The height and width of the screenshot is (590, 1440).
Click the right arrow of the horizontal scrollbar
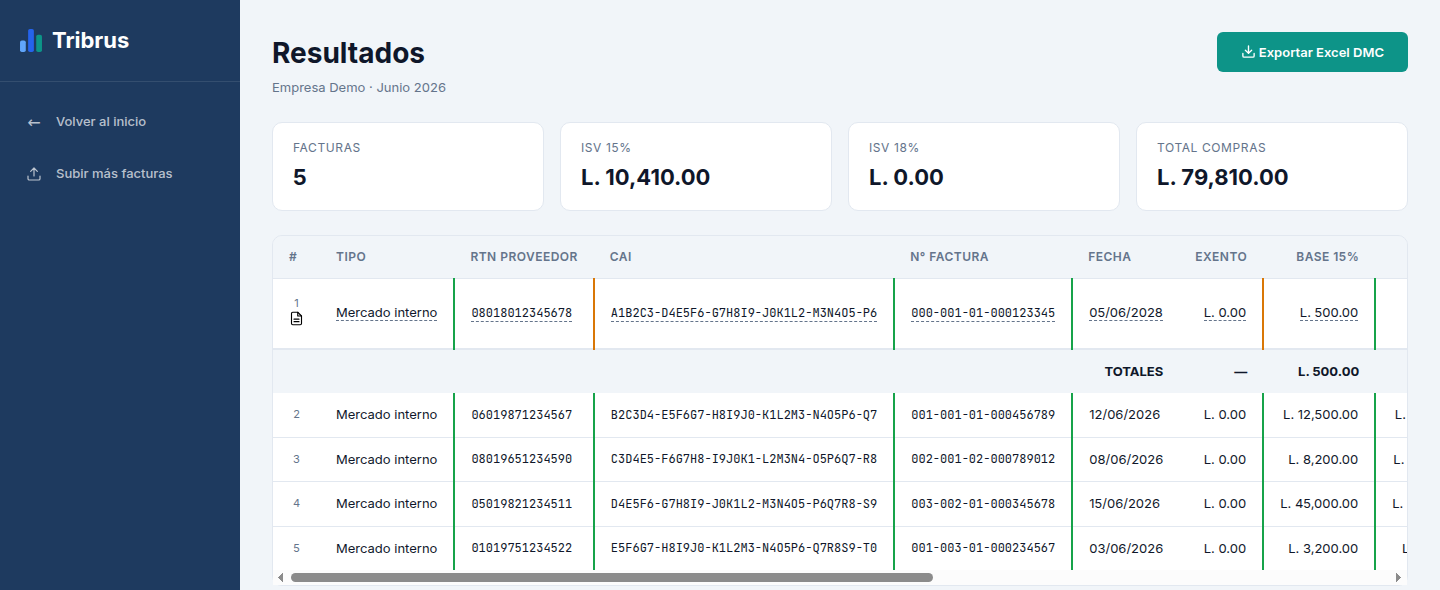pyautogui.click(x=1398, y=577)
